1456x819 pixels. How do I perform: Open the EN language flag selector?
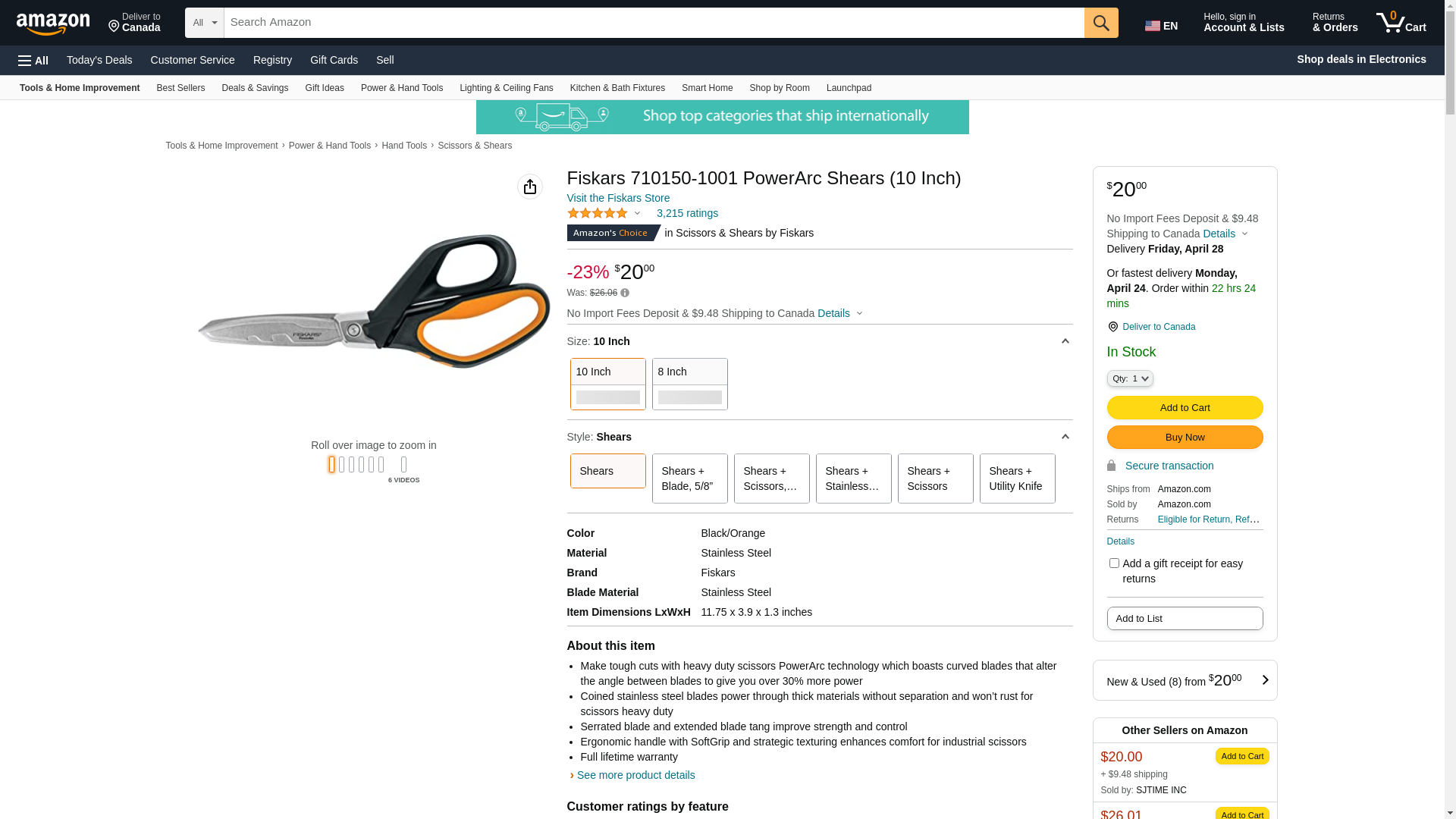point(1161,26)
